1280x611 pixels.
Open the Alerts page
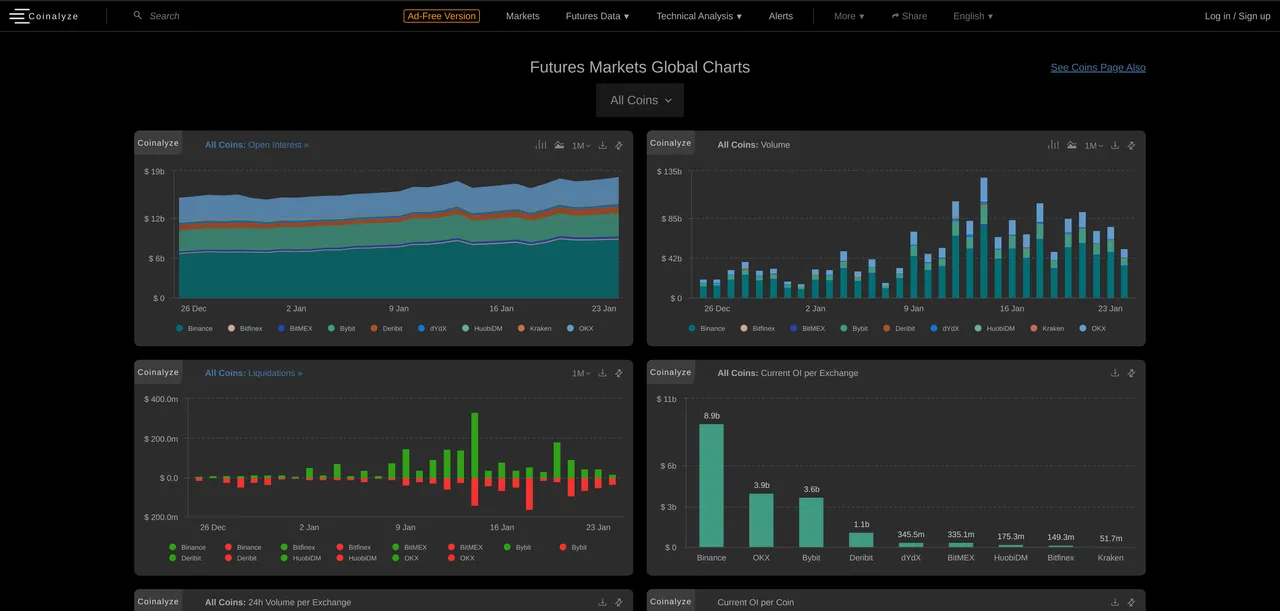tap(781, 16)
